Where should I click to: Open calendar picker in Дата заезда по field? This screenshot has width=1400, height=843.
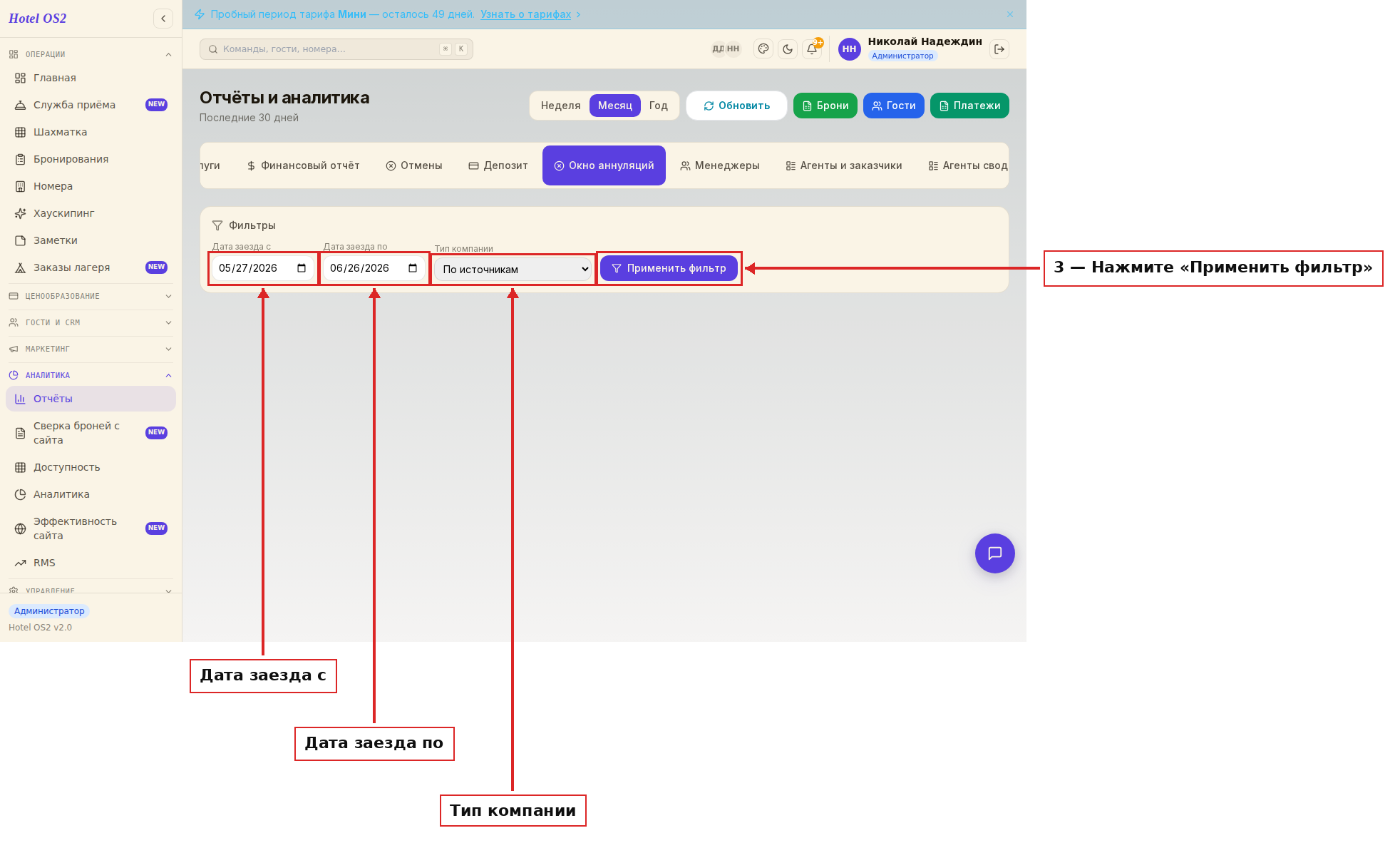[x=413, y=268]
